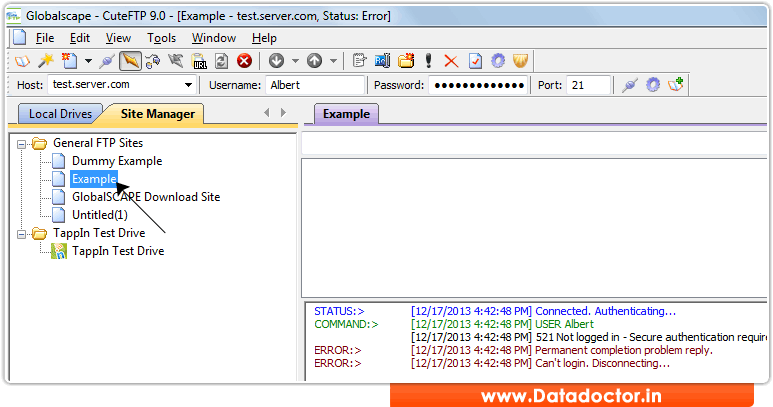Open the Download dropdown arrow
This screenshot has width=773, height=407.
coord(295,61)
